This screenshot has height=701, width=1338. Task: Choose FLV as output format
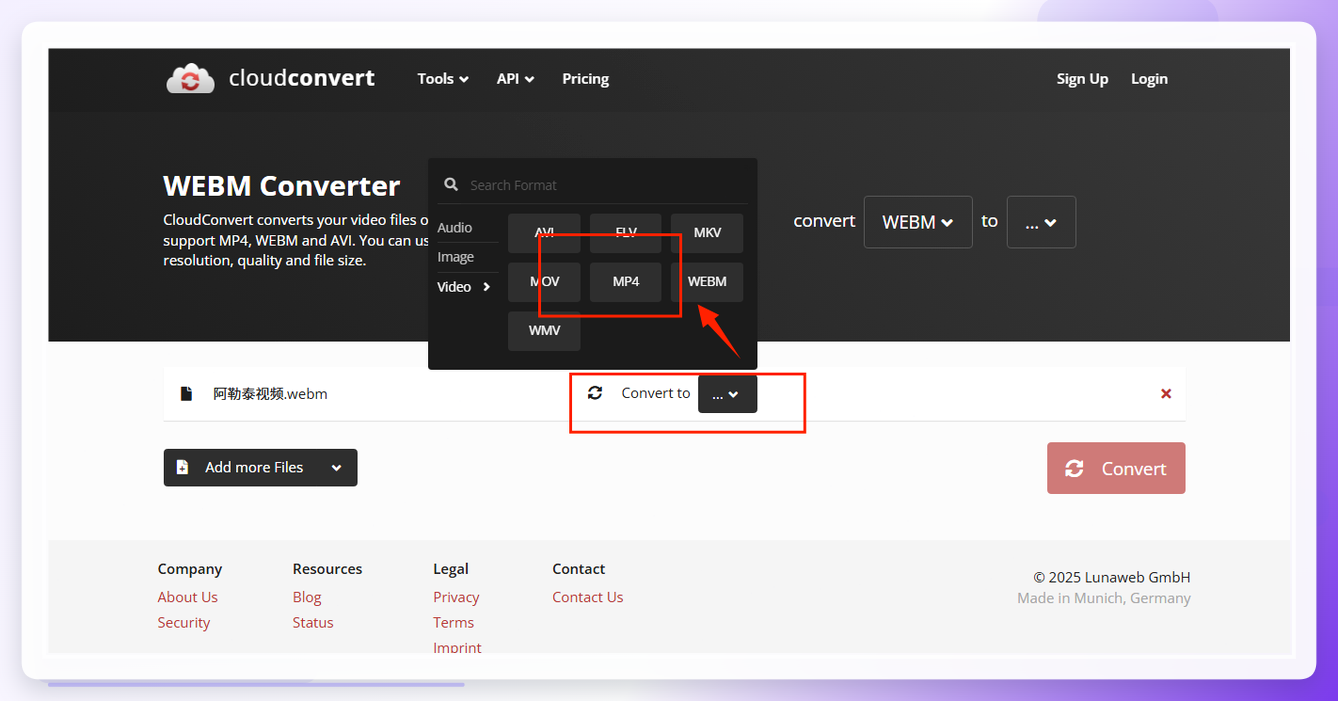coord(626,233)
